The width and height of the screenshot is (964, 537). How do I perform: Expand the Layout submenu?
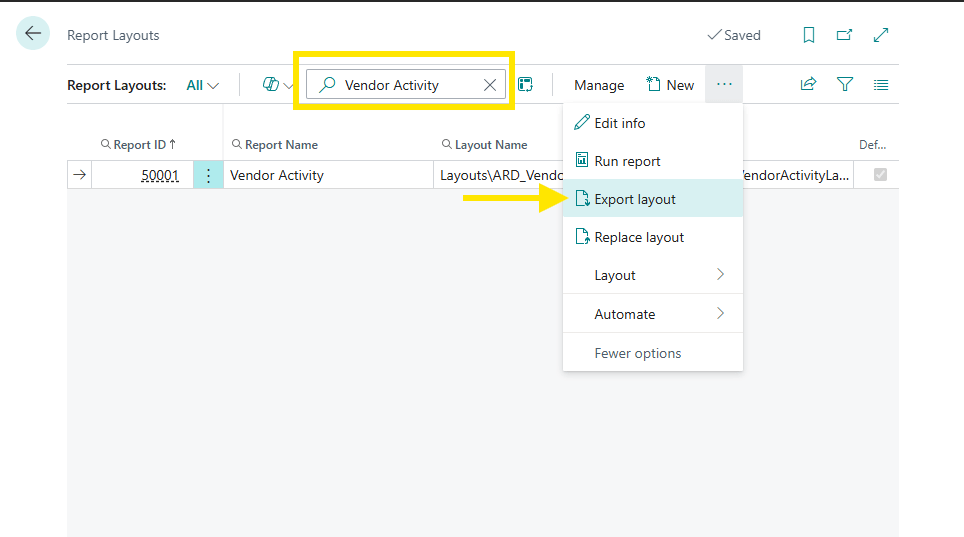(653, 275)
